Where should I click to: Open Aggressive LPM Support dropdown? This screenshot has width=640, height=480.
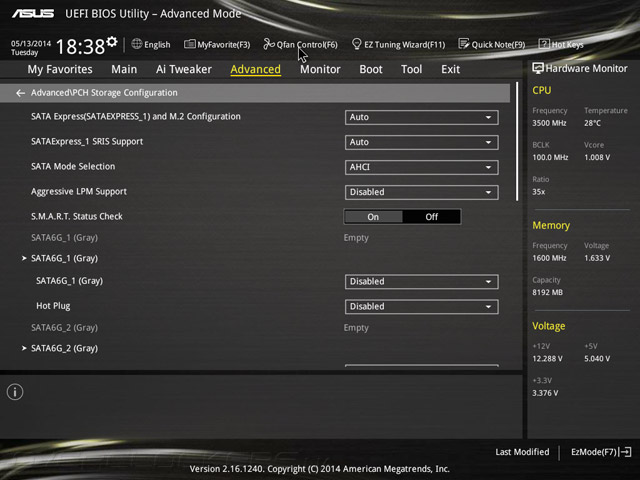(421, 192)
